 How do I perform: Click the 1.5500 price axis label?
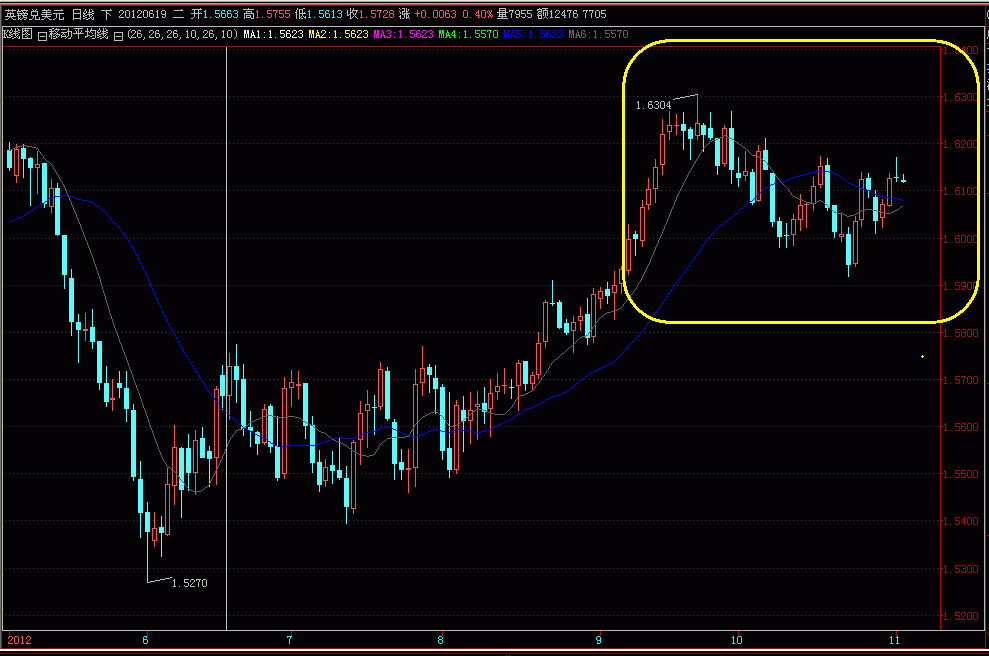[x=960, y=474]
